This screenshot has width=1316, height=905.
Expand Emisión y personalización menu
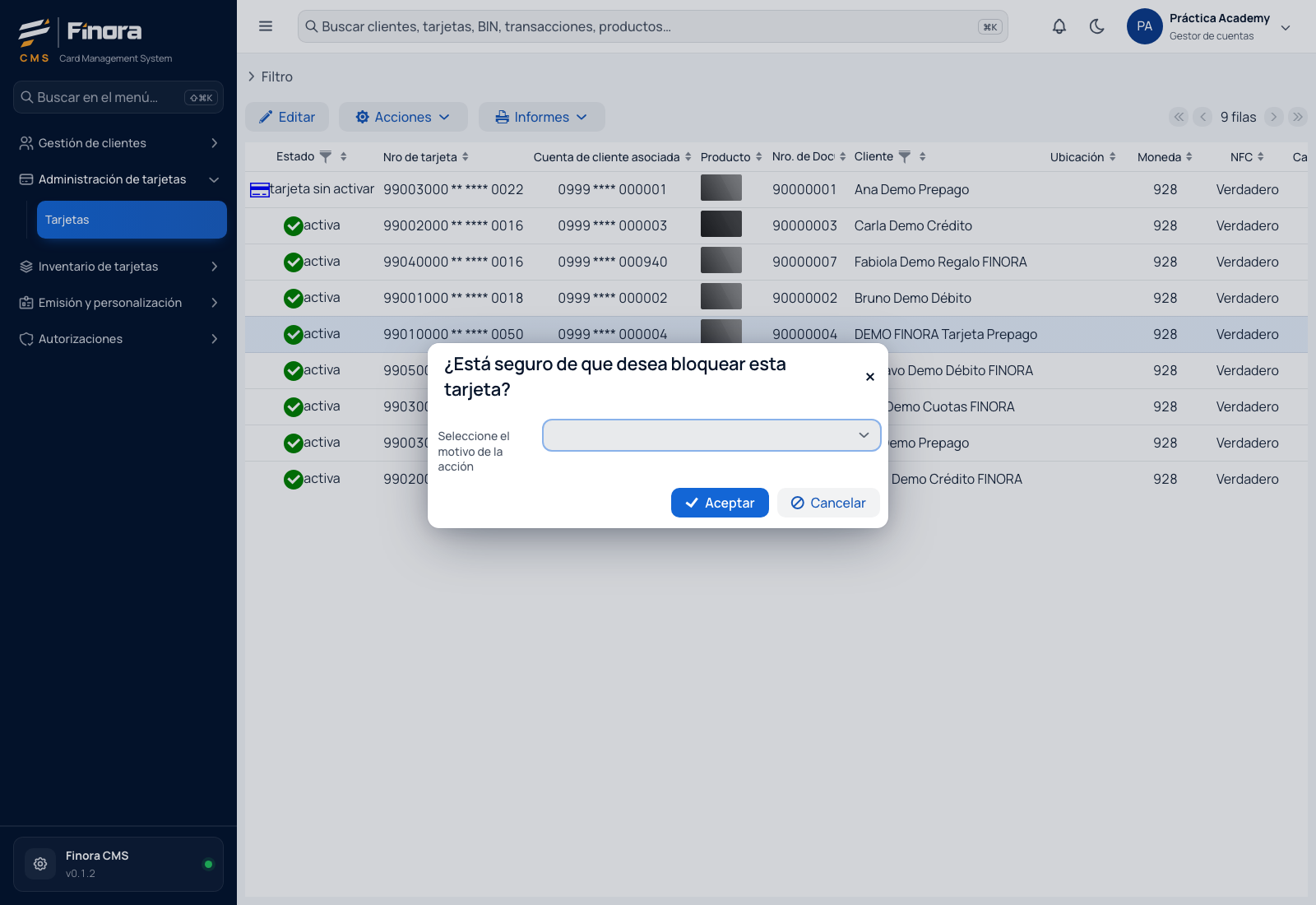coord(118,303)
